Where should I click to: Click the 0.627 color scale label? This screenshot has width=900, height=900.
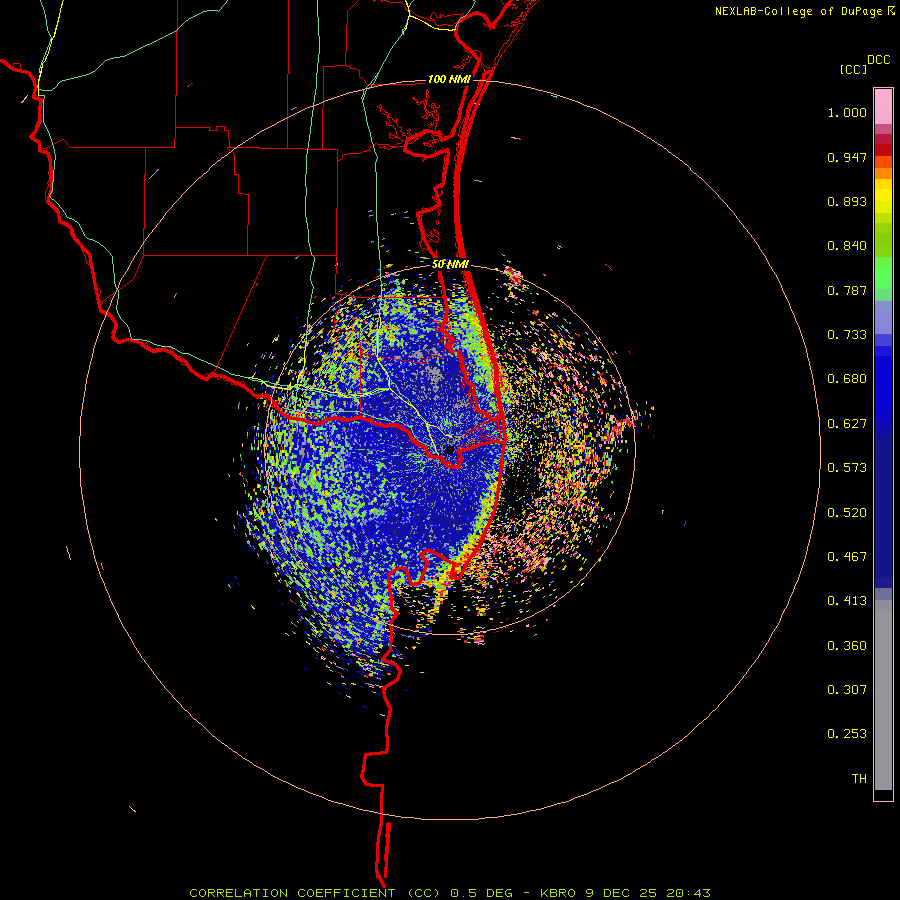pyautogui.click(x=847, y=424)
